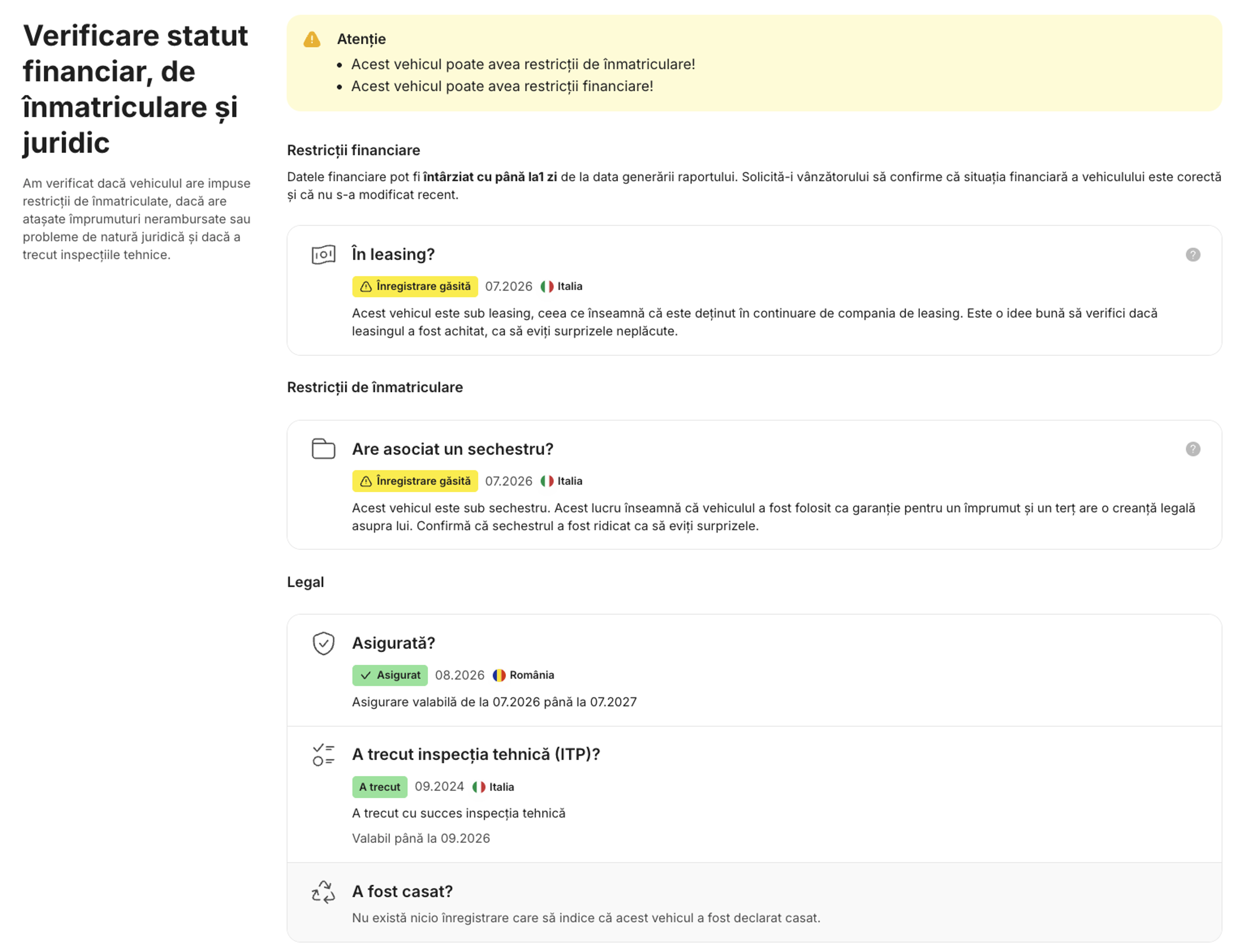Click Valabil până la 09.2026 text
The image size is (1245, 952).
pyautogui.click(x=421, y=839)
